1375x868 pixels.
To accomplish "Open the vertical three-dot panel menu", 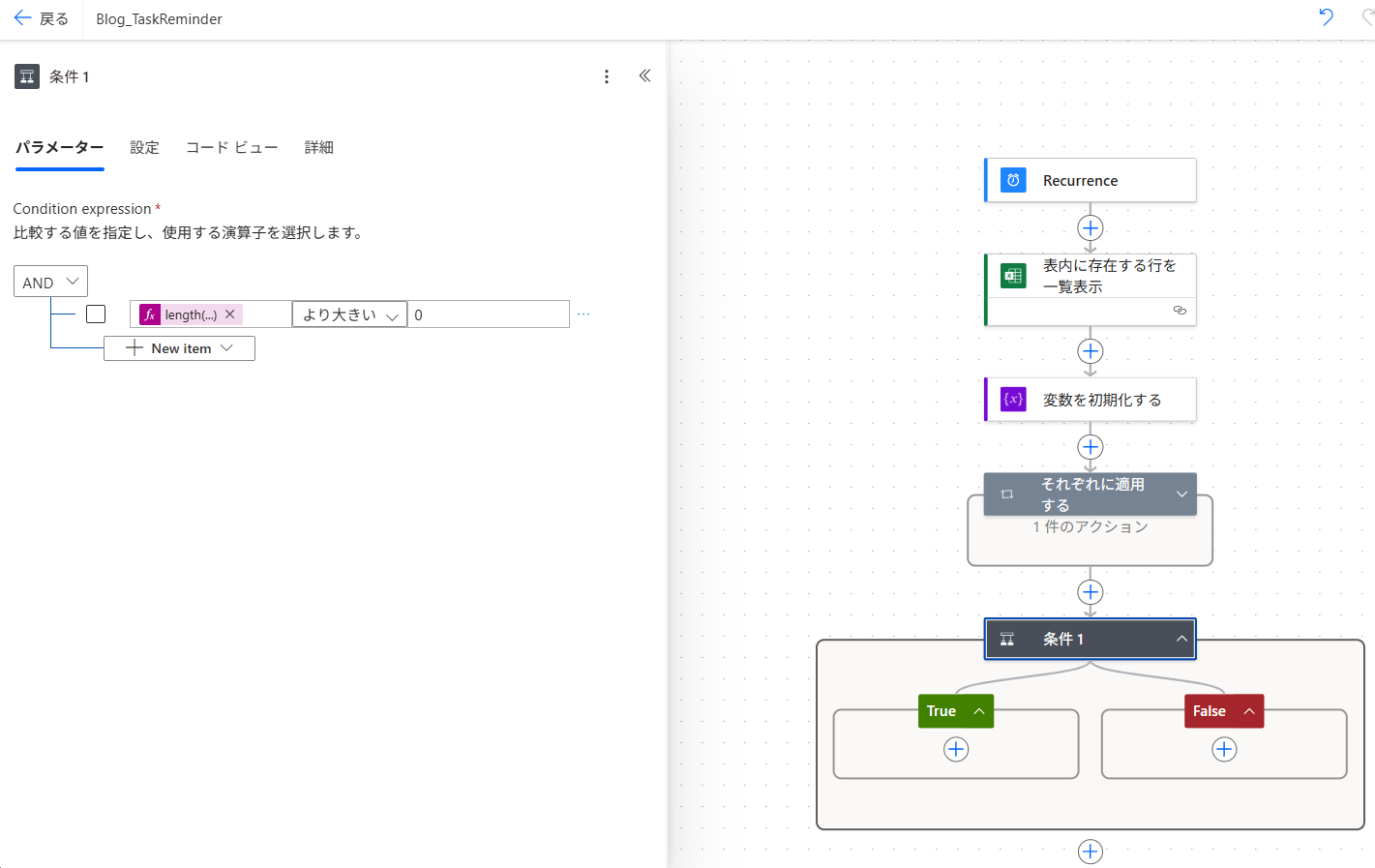I will click(607, 76).
